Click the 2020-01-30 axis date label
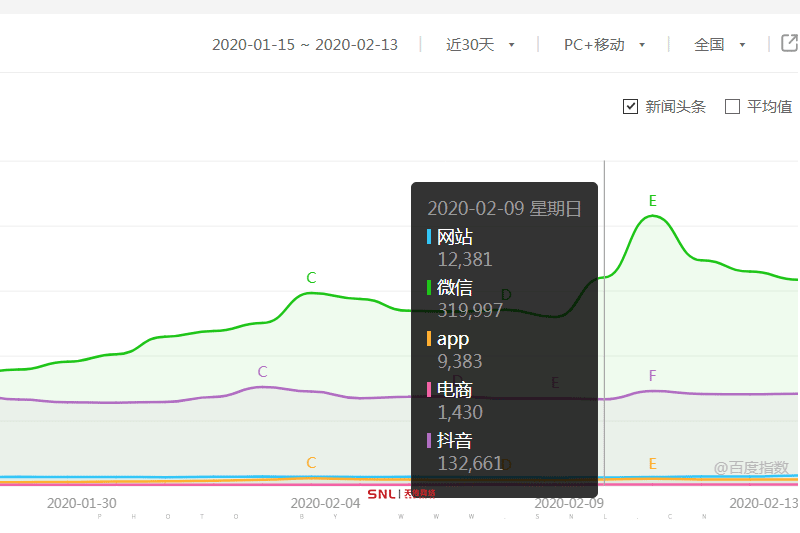Image resolution: width=800 pixels, height=533 pixels. pyautogui.click(x=82, y=503)
